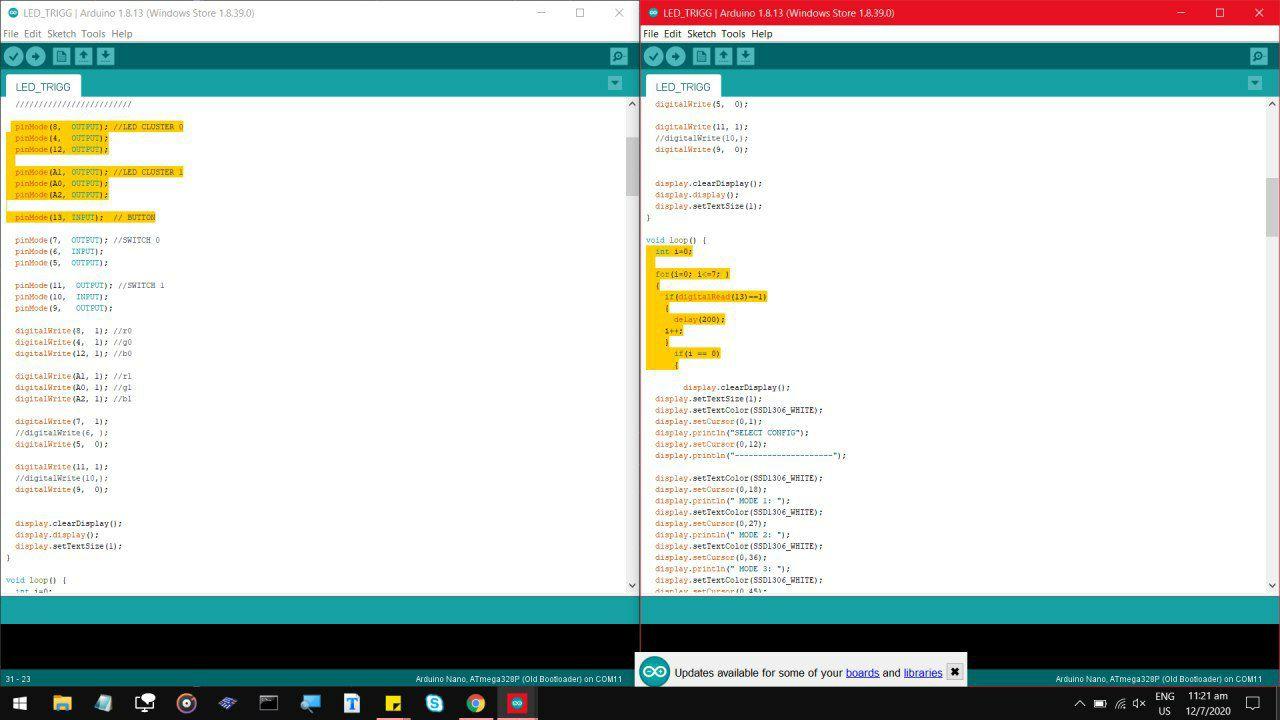Open Sticky Notes from taskbar
This screenshot has height=720, width=1280.
click(393, 703)
